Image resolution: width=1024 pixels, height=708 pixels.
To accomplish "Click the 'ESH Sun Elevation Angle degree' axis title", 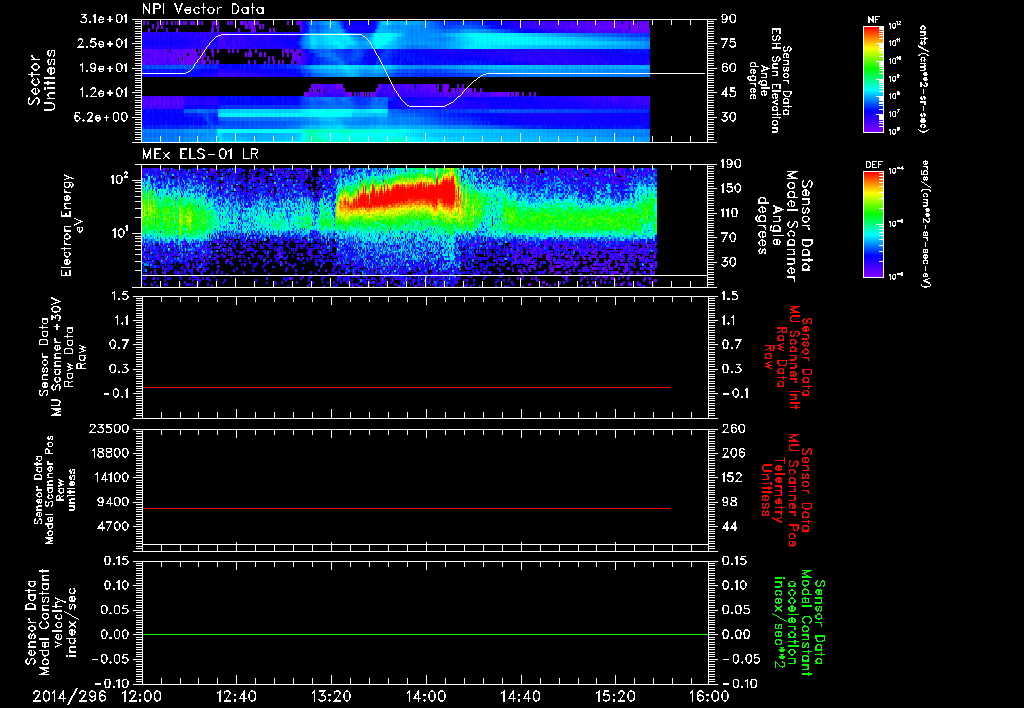I will click(770, 80).
